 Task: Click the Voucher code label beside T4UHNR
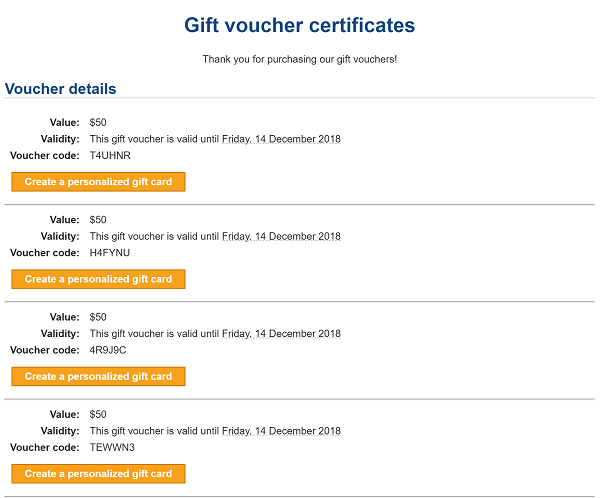(45, 156)
